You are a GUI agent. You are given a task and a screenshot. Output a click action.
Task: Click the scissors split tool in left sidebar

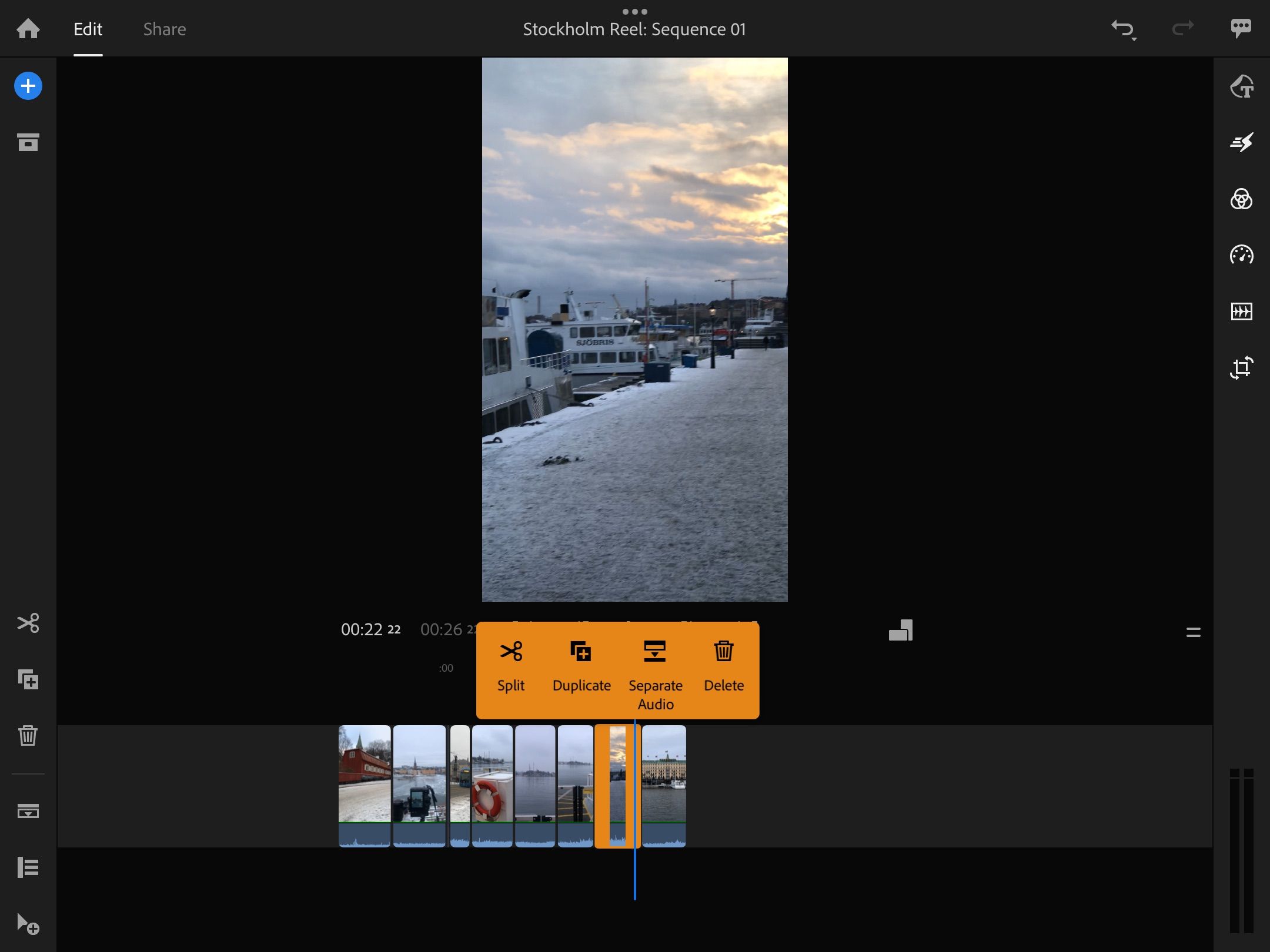(x=28, y=623)
